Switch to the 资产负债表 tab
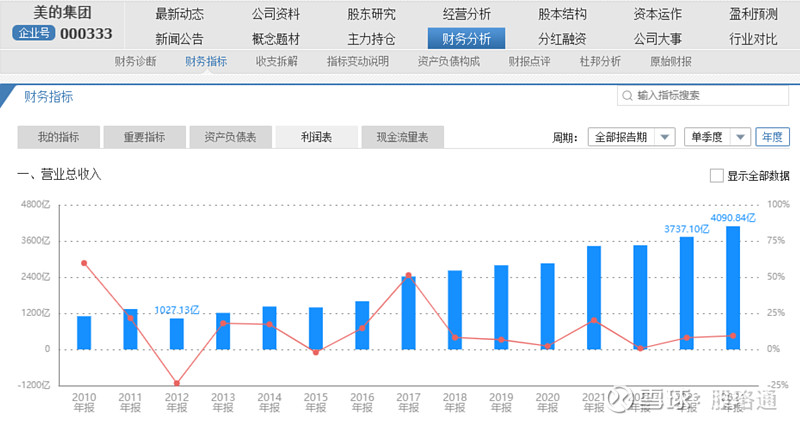This screenshot has height=424, width=800. [230, 137]
